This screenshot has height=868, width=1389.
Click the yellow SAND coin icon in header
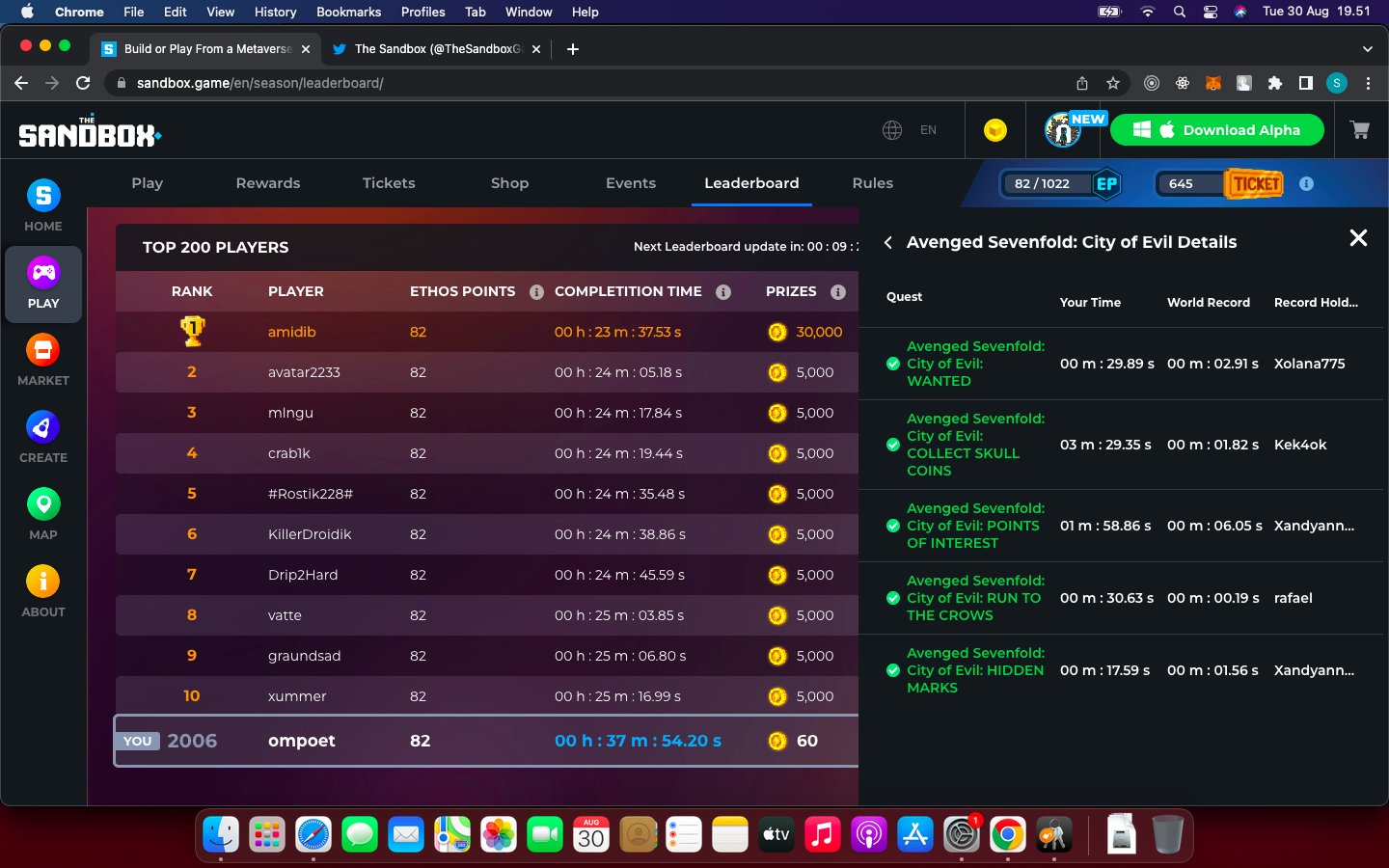pyautogui.click(x=995, y=130)
